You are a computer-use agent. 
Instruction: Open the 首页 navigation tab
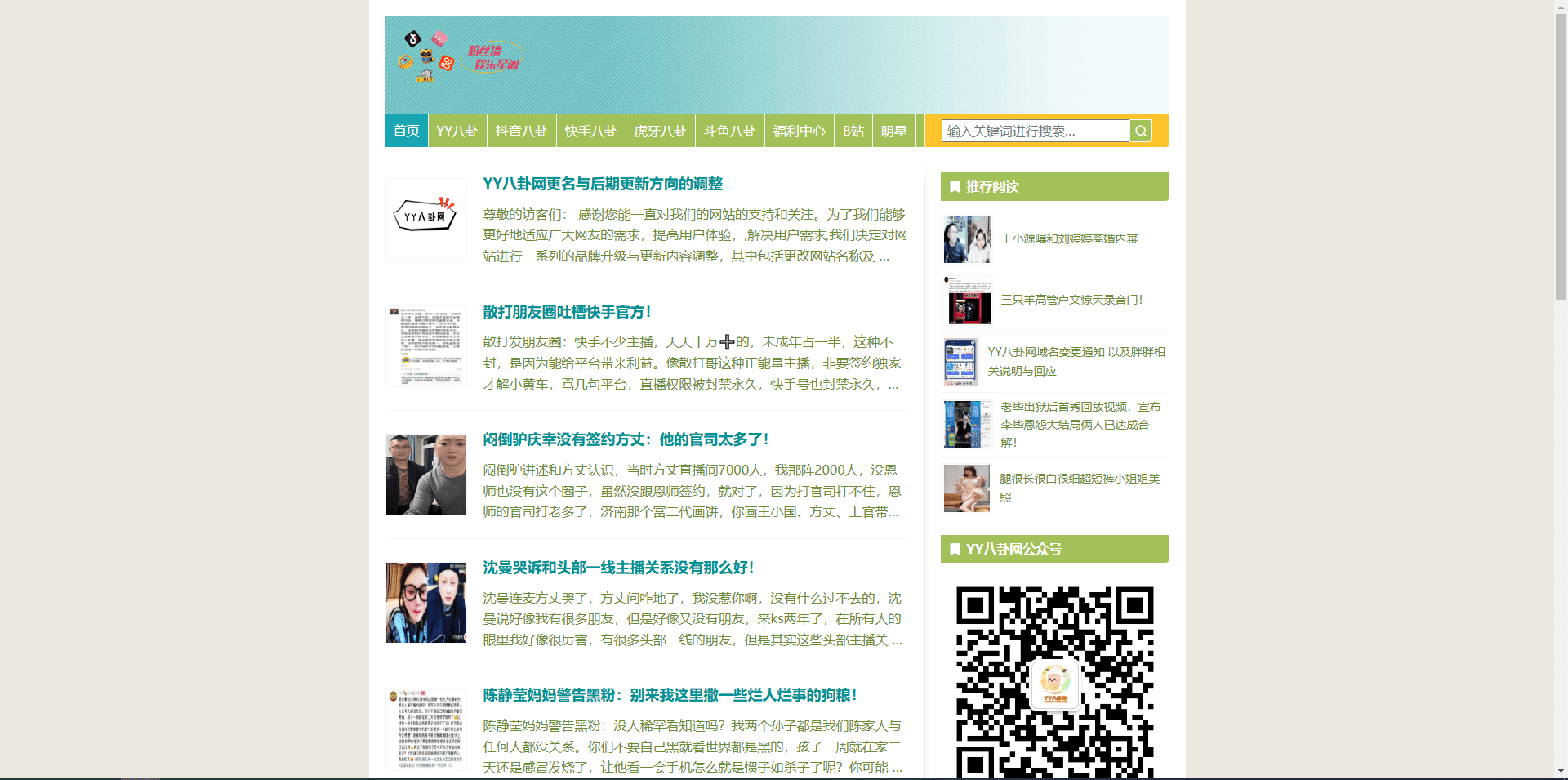tap(406, 131)
